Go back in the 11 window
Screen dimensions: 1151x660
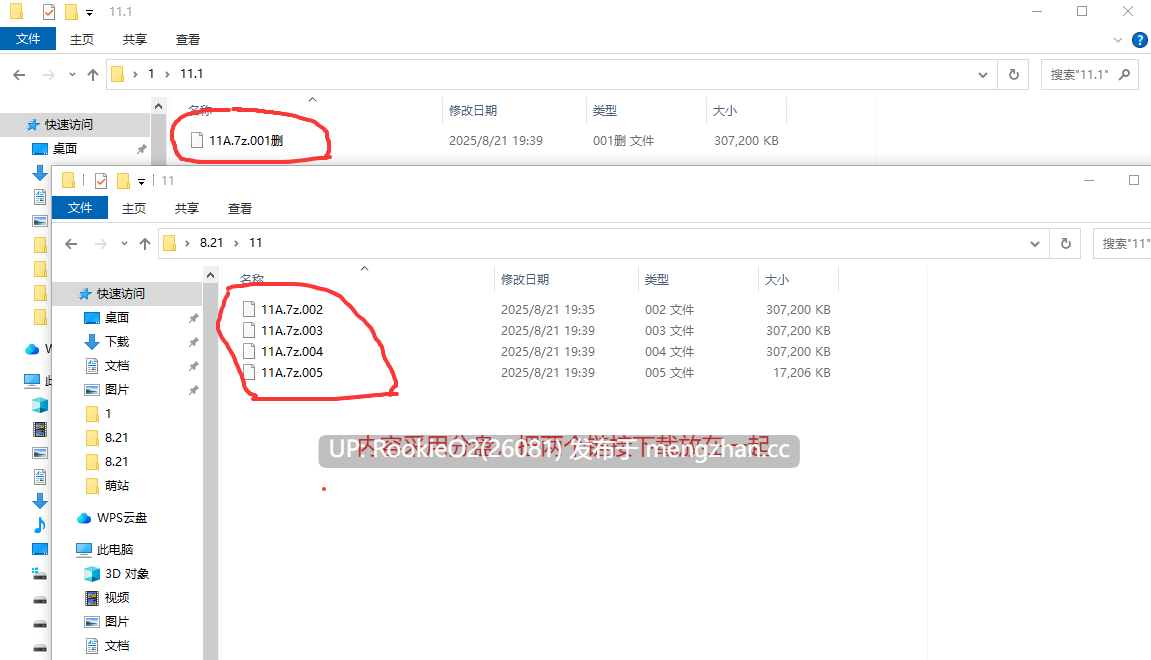point(71,244)
